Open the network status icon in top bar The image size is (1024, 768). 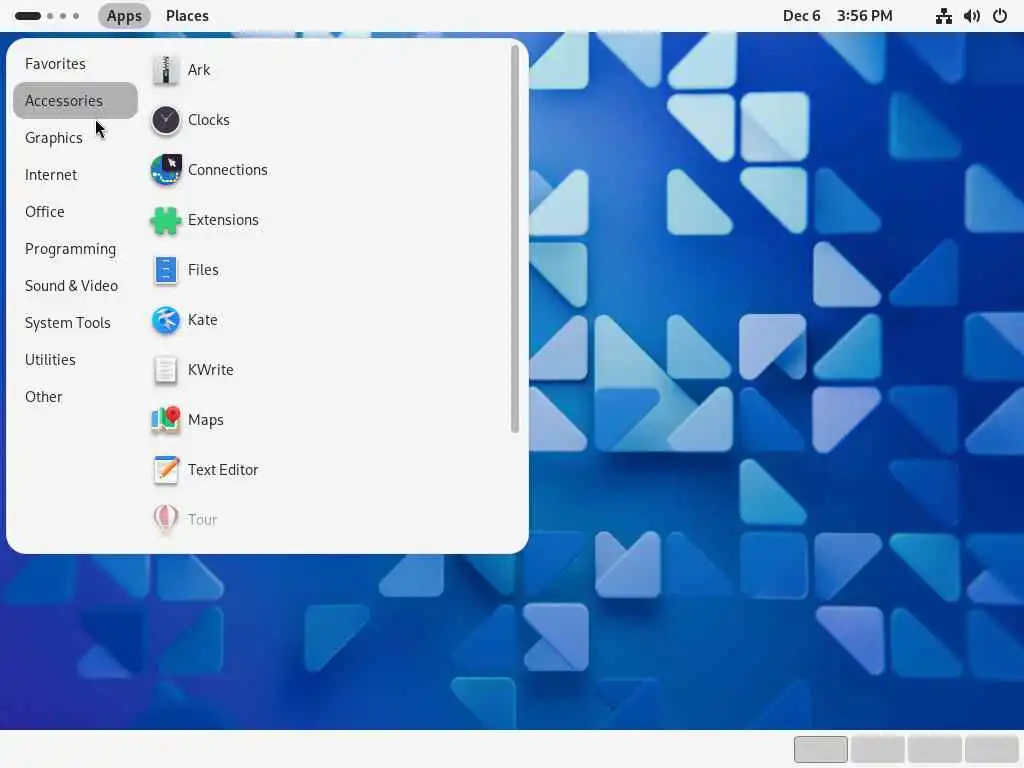point(944,16)
